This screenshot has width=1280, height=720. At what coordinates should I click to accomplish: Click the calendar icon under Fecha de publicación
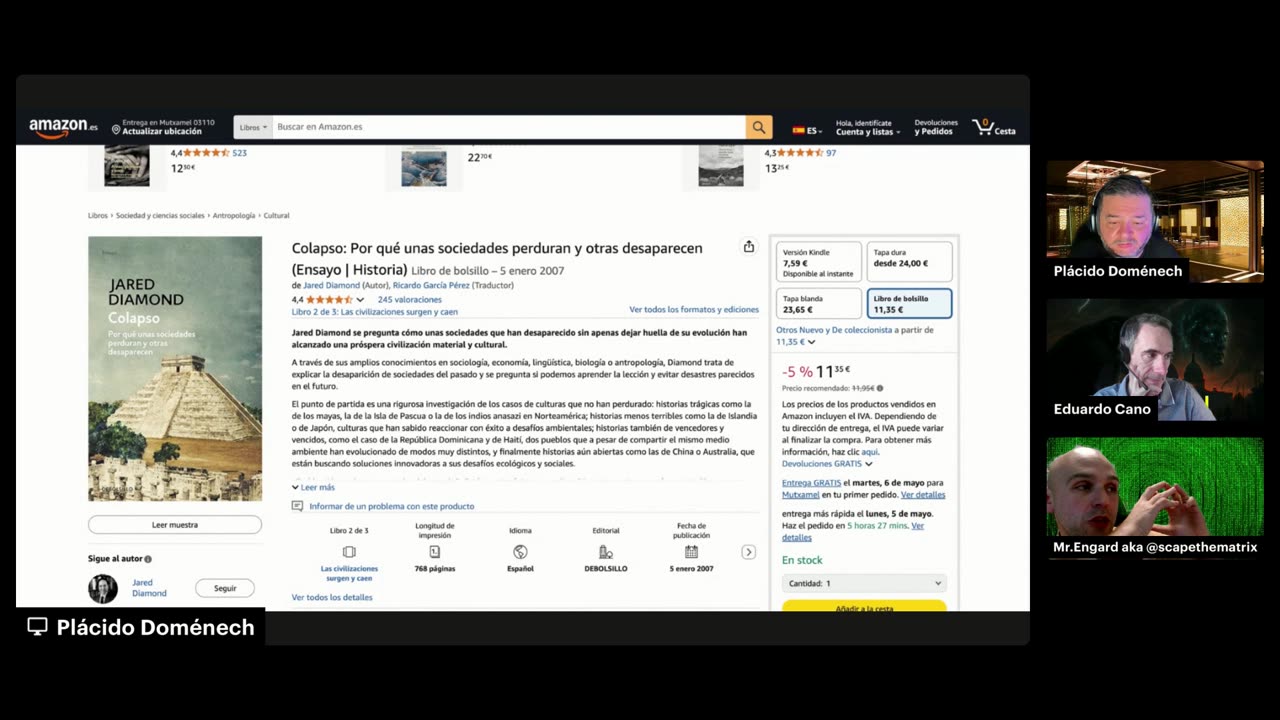[691, 552]
